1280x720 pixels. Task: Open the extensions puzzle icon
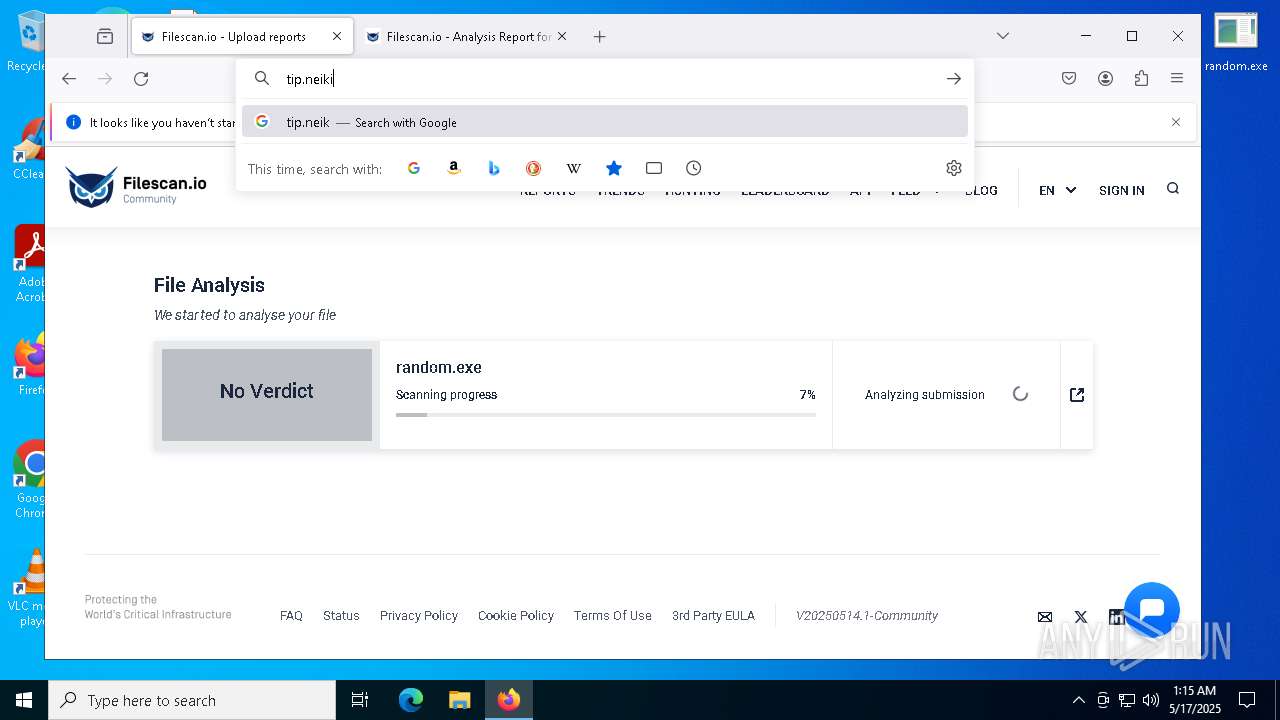click(1141, 78)
